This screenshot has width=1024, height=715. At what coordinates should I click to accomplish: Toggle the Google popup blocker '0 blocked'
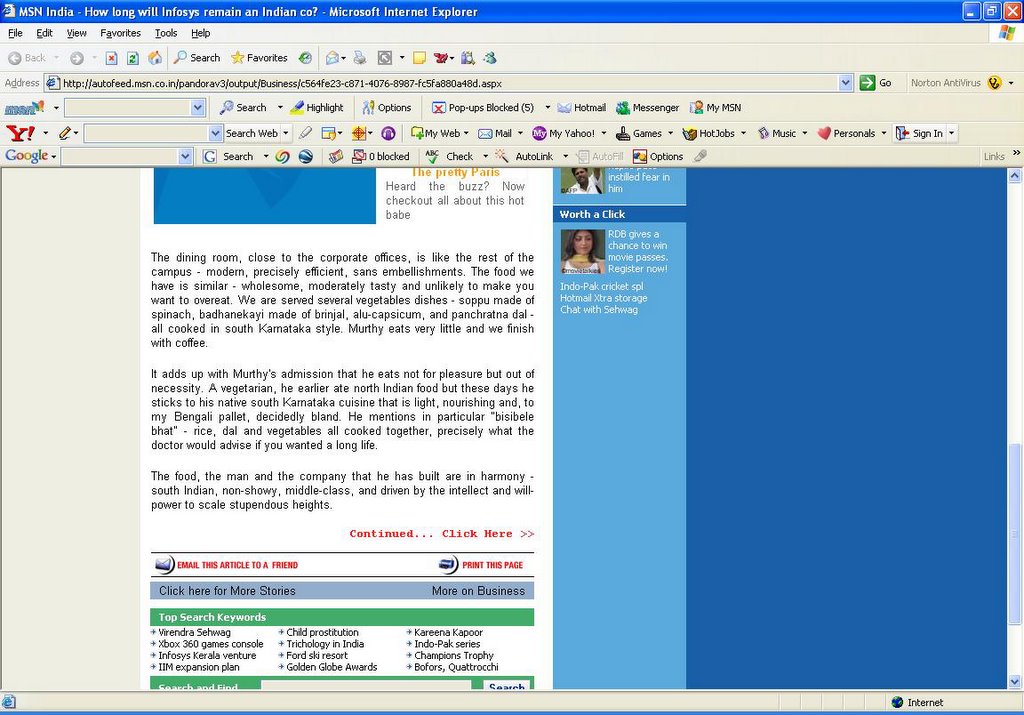pos(381,157)
